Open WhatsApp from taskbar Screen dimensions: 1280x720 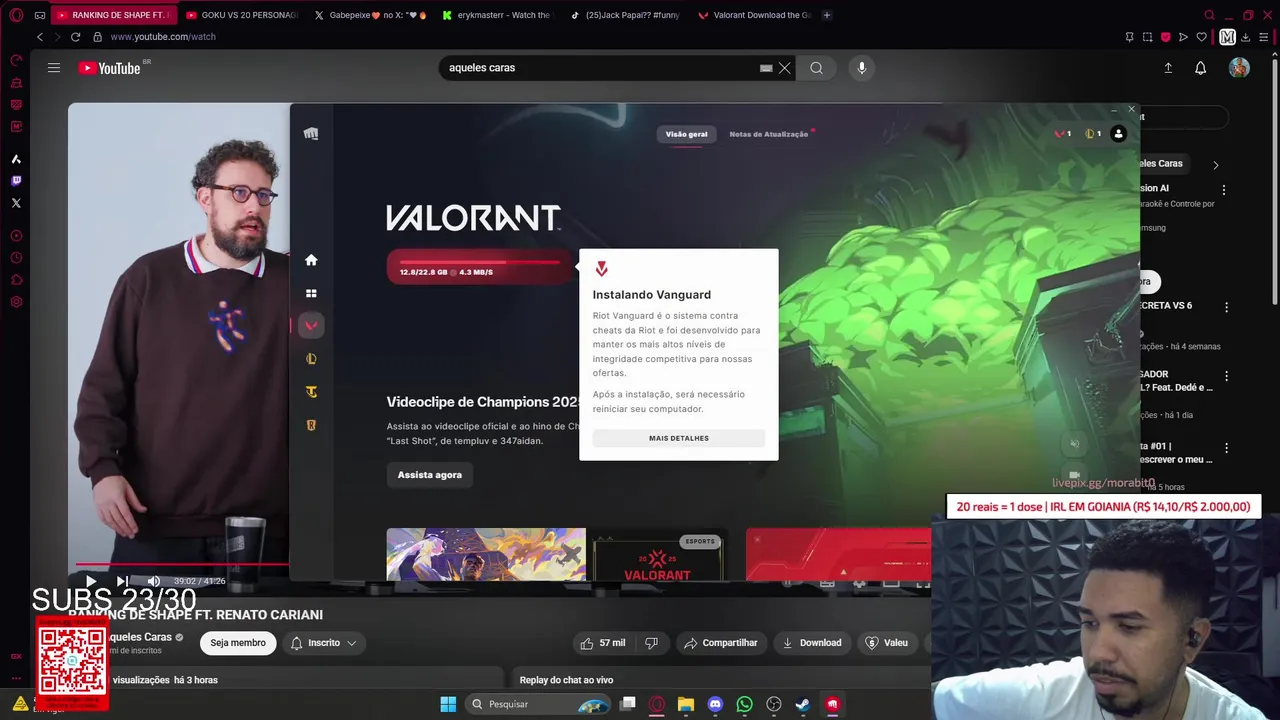tap(744, 704)
